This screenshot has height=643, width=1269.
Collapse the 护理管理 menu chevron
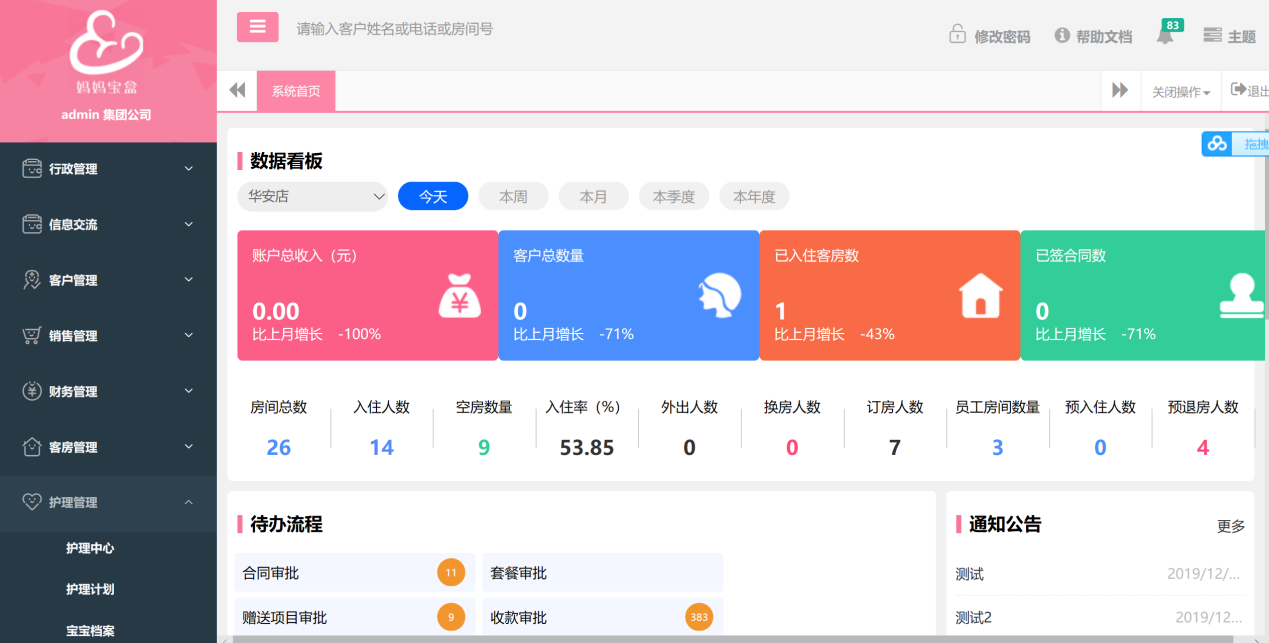coord(189,502)
